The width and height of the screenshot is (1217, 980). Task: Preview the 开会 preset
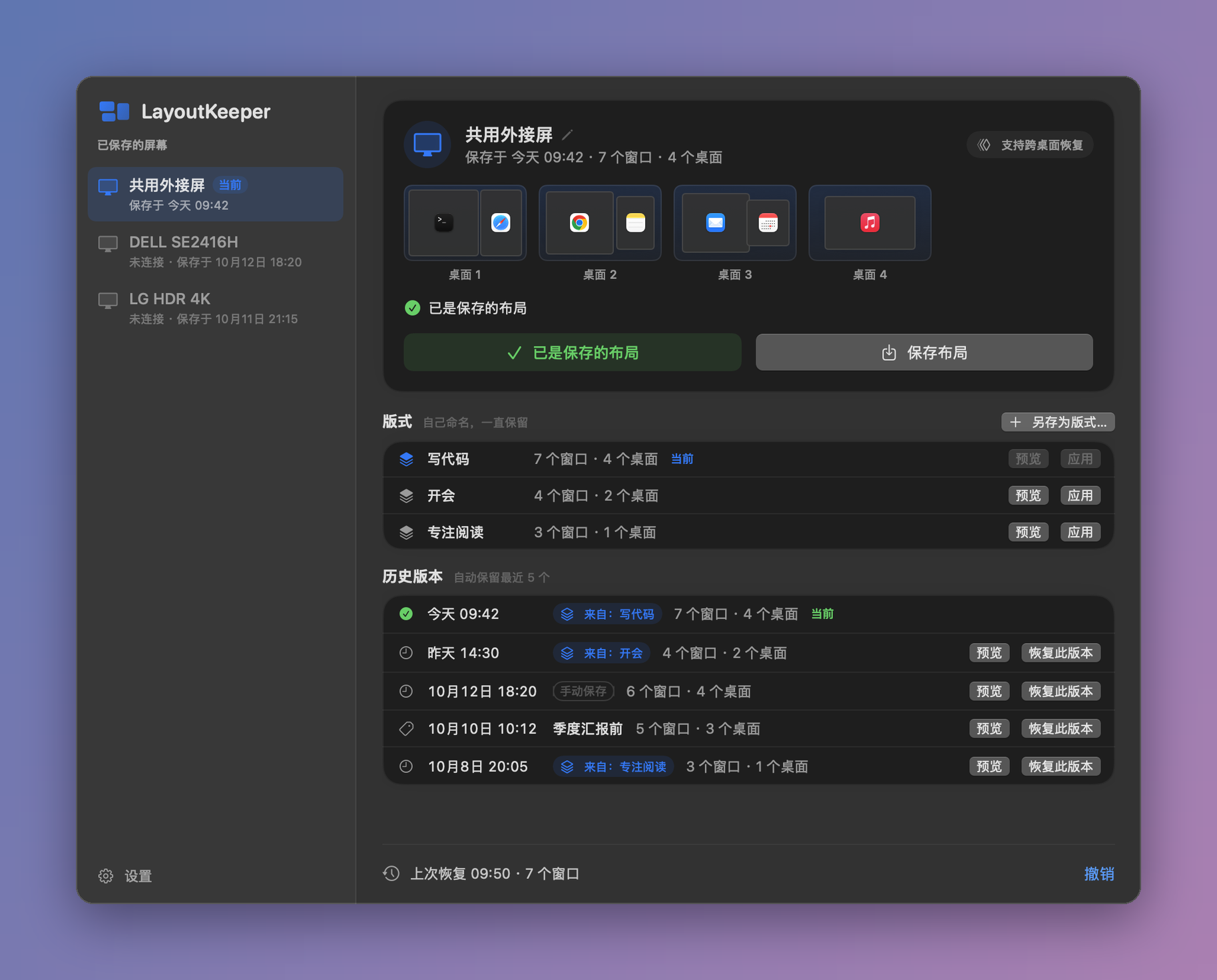click(x=1029, y=495)
